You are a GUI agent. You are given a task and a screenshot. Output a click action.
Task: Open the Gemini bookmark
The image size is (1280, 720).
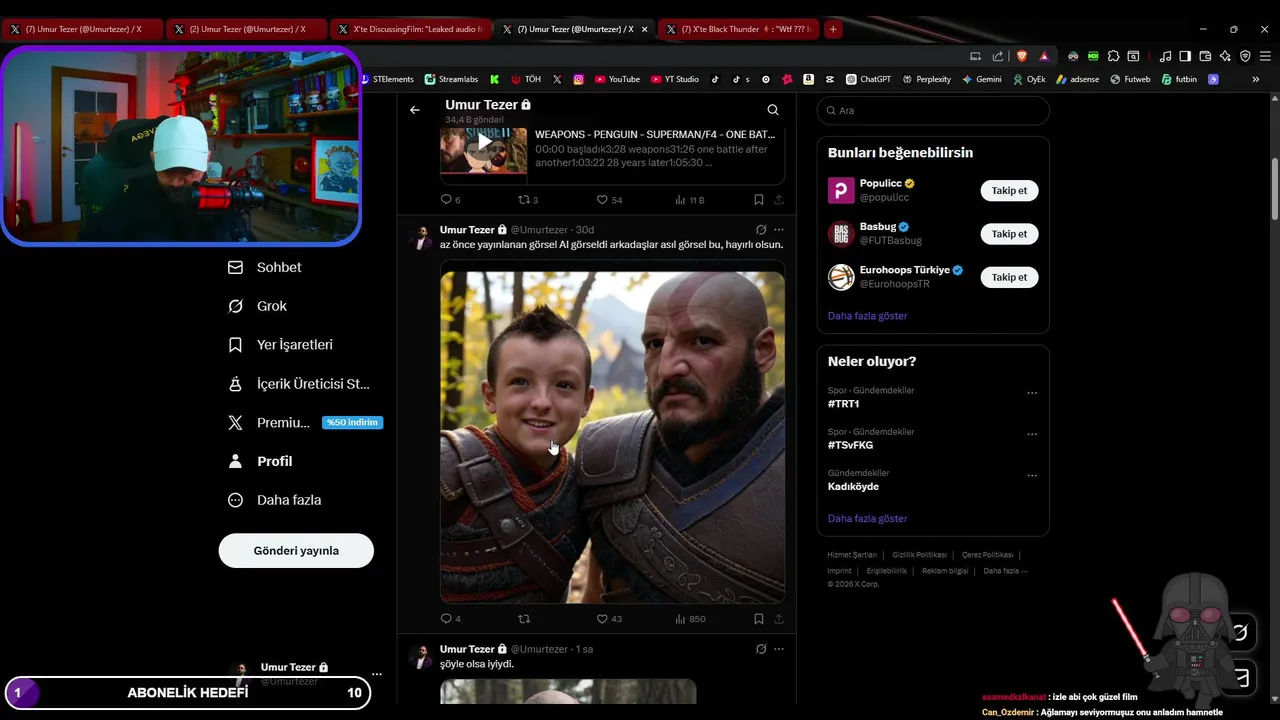coord(981,79)
